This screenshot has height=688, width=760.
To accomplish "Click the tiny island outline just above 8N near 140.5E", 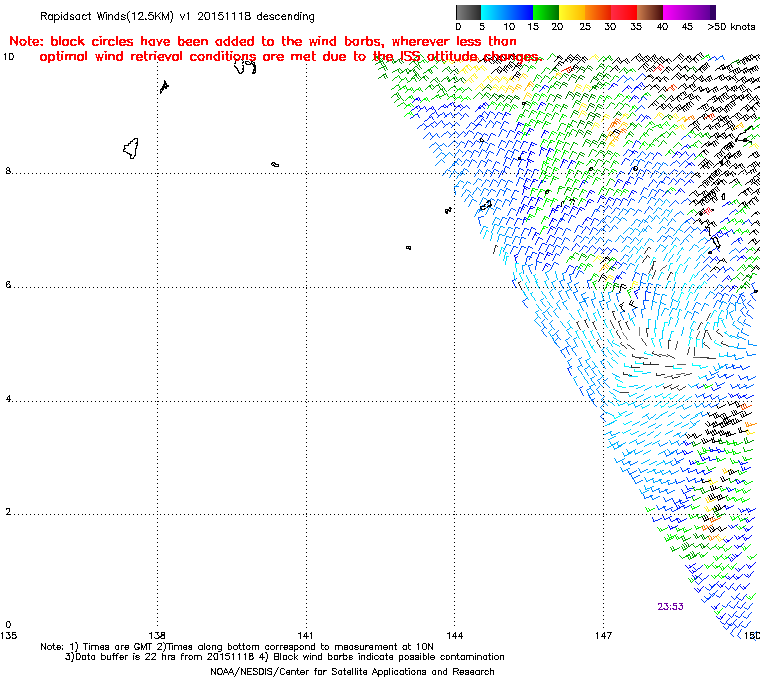I will pyautogui.click(x=275, y=165).
